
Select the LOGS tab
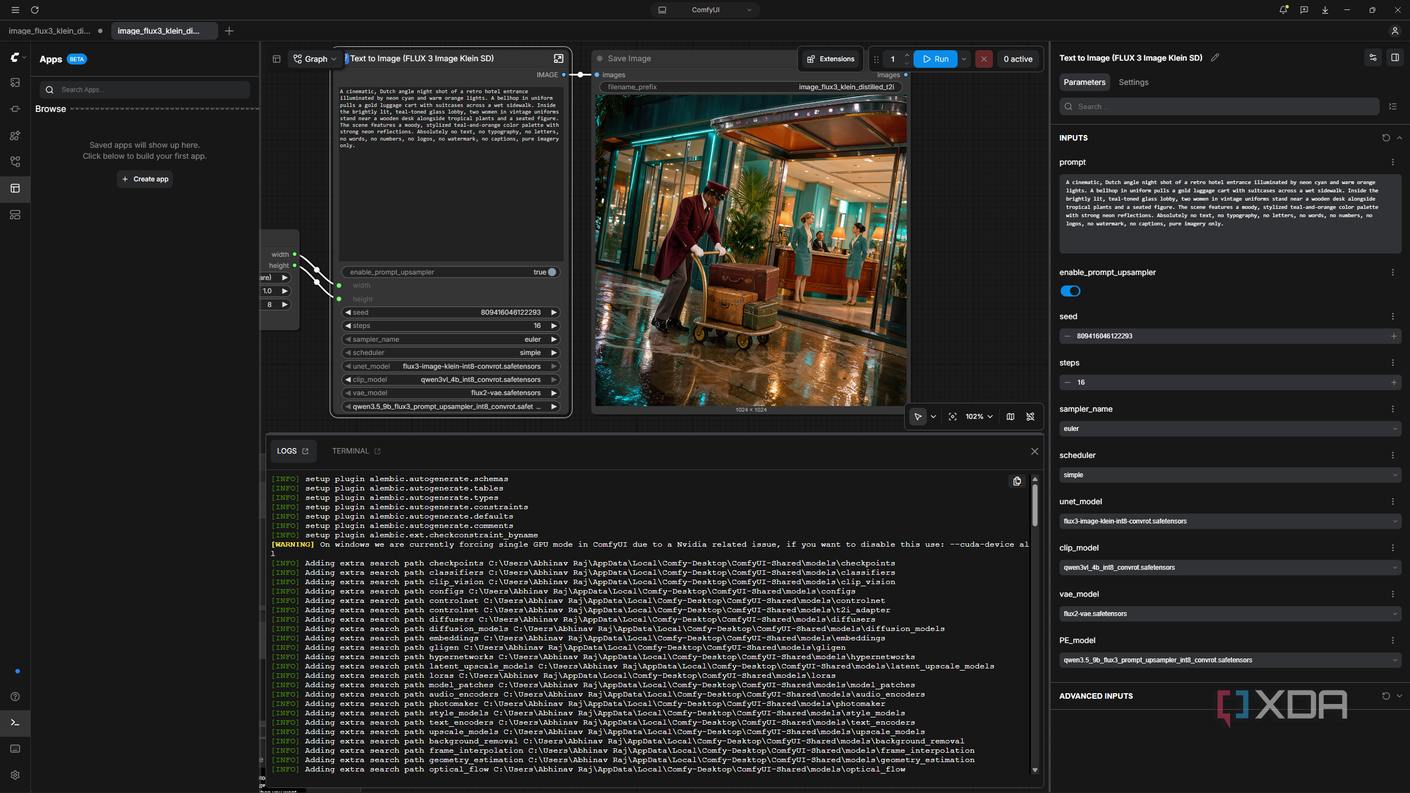point(292,451)
